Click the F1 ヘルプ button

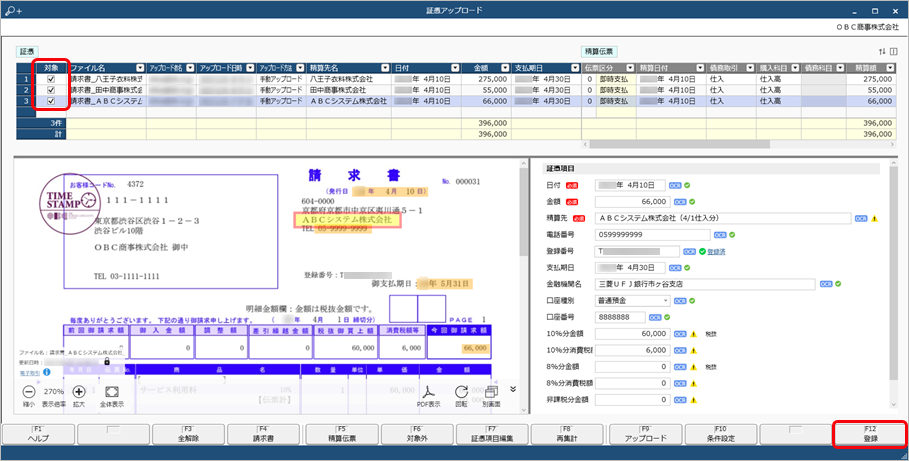pyautogui.click(x=38, y=434)
